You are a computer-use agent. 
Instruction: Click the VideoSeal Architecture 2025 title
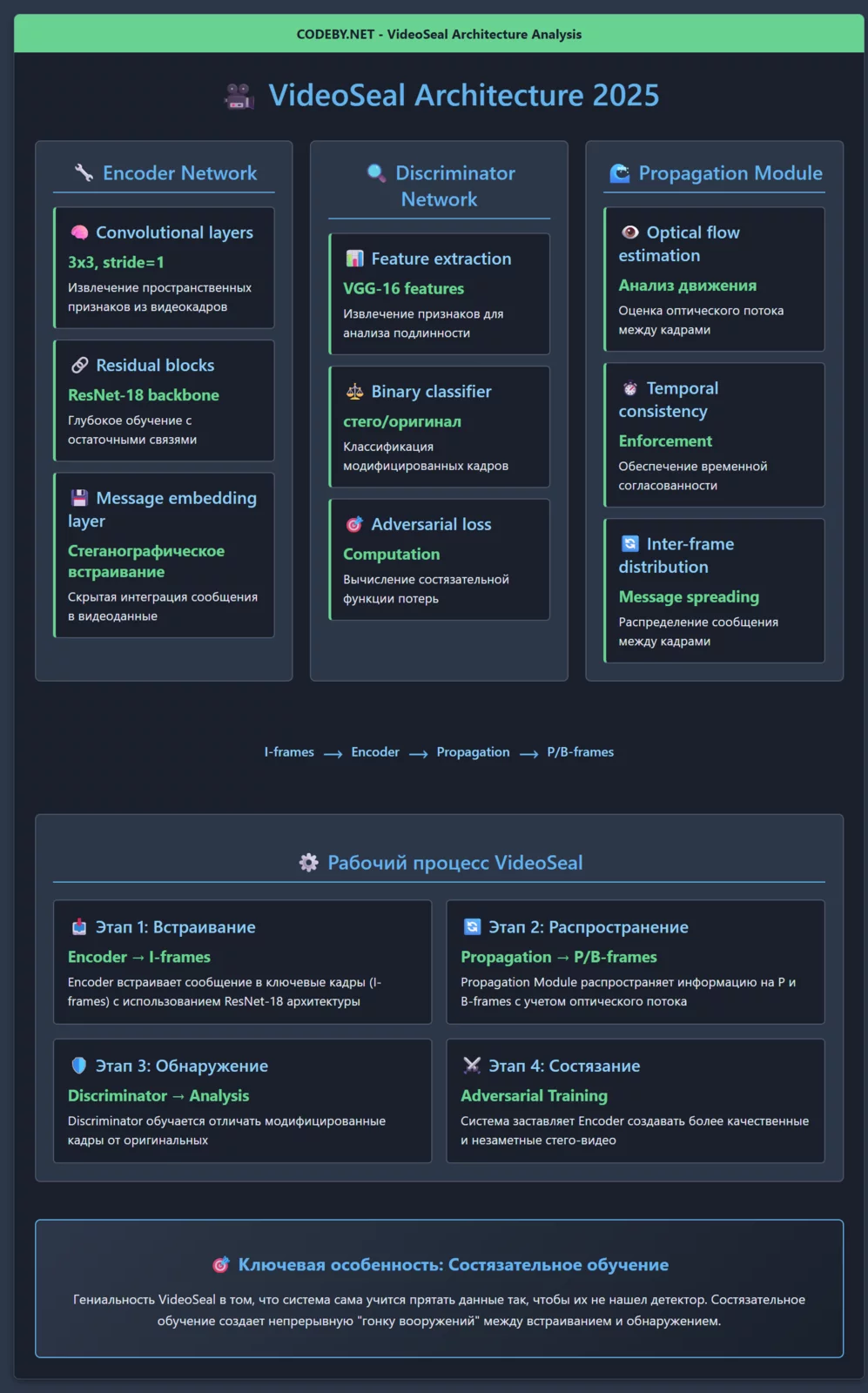(463, 95)
